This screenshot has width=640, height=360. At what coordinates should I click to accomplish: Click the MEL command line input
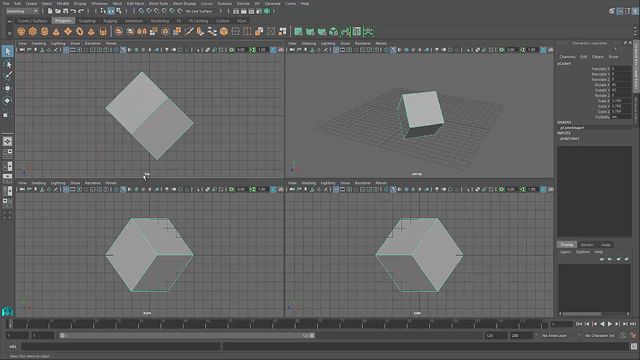pos(120,347)
